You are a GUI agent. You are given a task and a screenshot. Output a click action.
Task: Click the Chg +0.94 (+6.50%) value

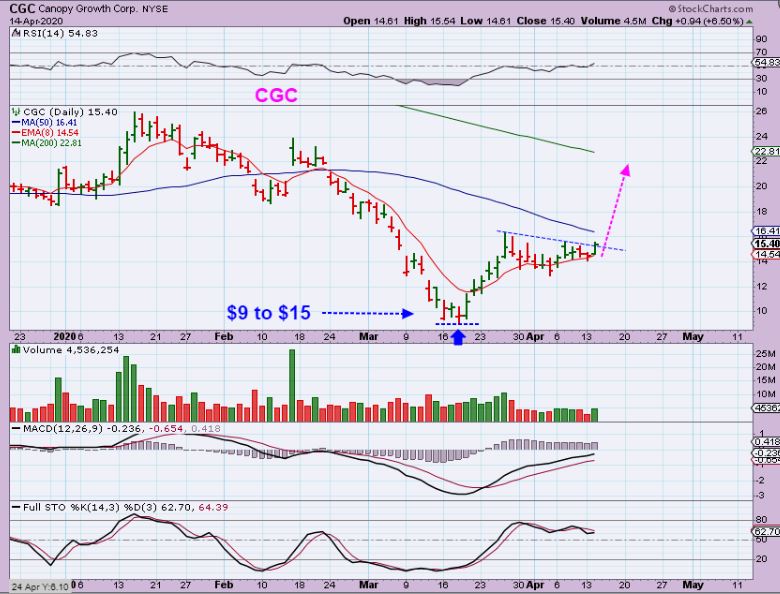(x=698, y=21)
